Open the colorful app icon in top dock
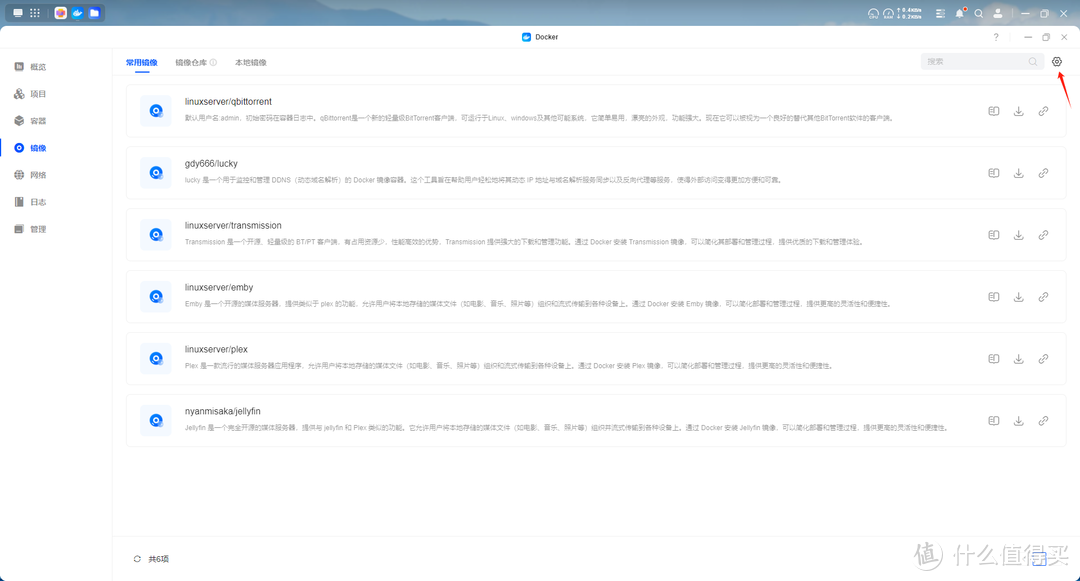This screenshot has height=581, width=1080. pos(61,13)
